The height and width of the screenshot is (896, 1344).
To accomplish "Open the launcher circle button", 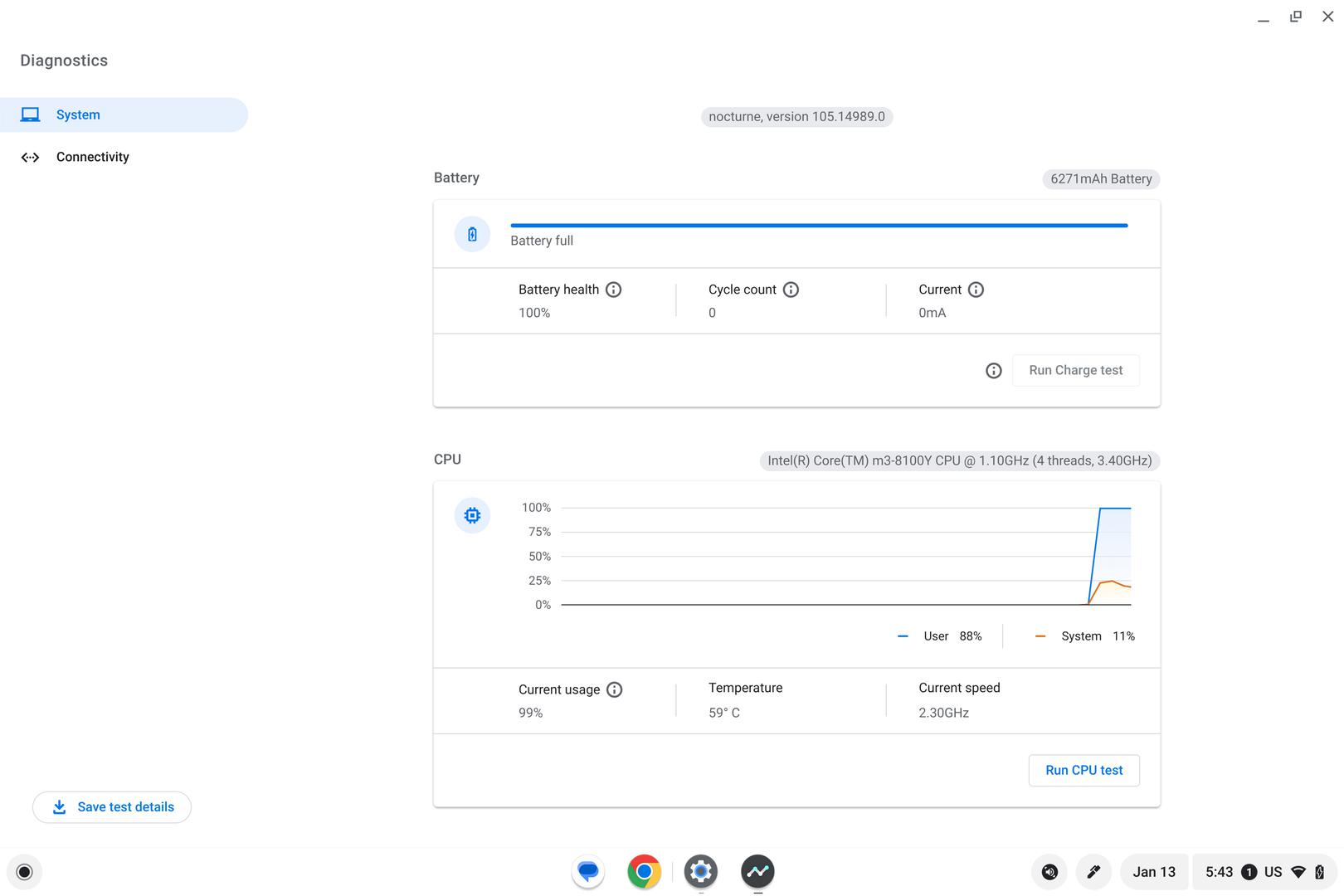I will [24, 872].
